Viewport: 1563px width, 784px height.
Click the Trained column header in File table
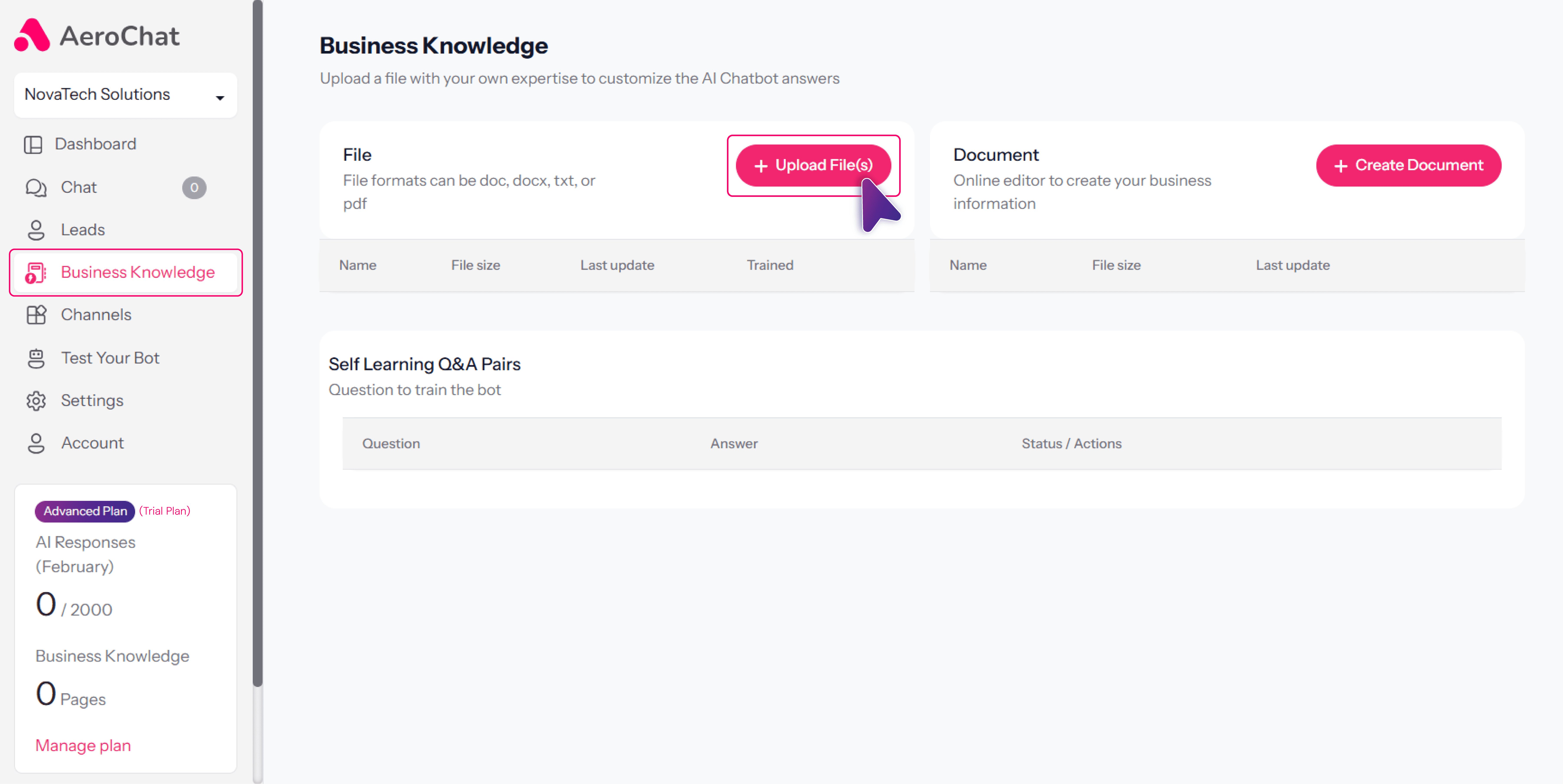point(769,265)
